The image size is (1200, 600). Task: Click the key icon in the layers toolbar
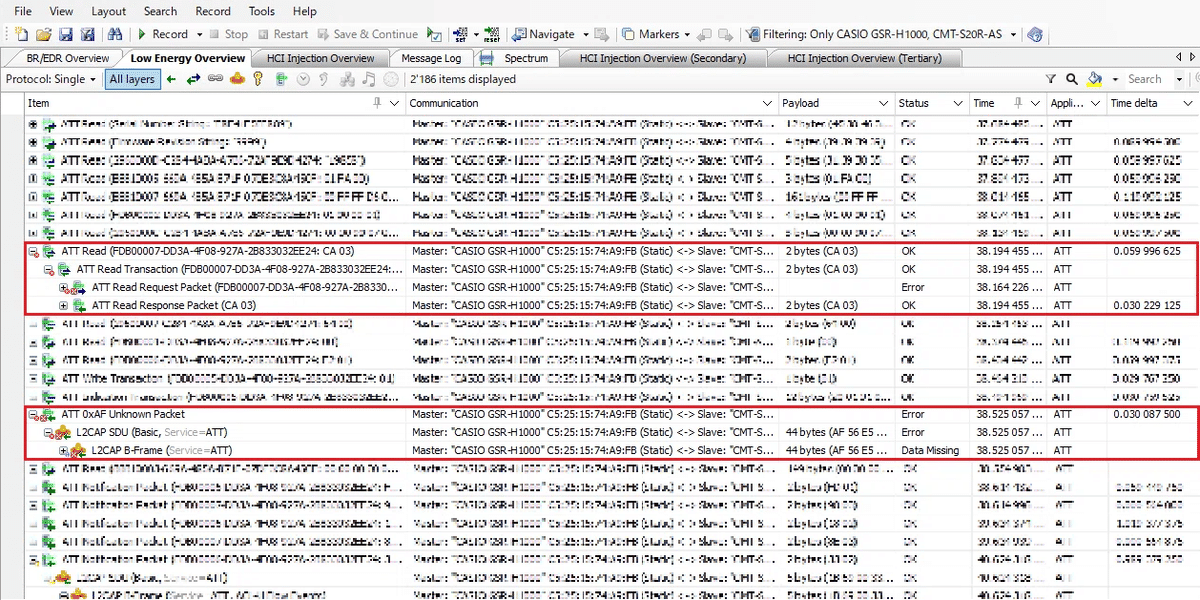257,79
